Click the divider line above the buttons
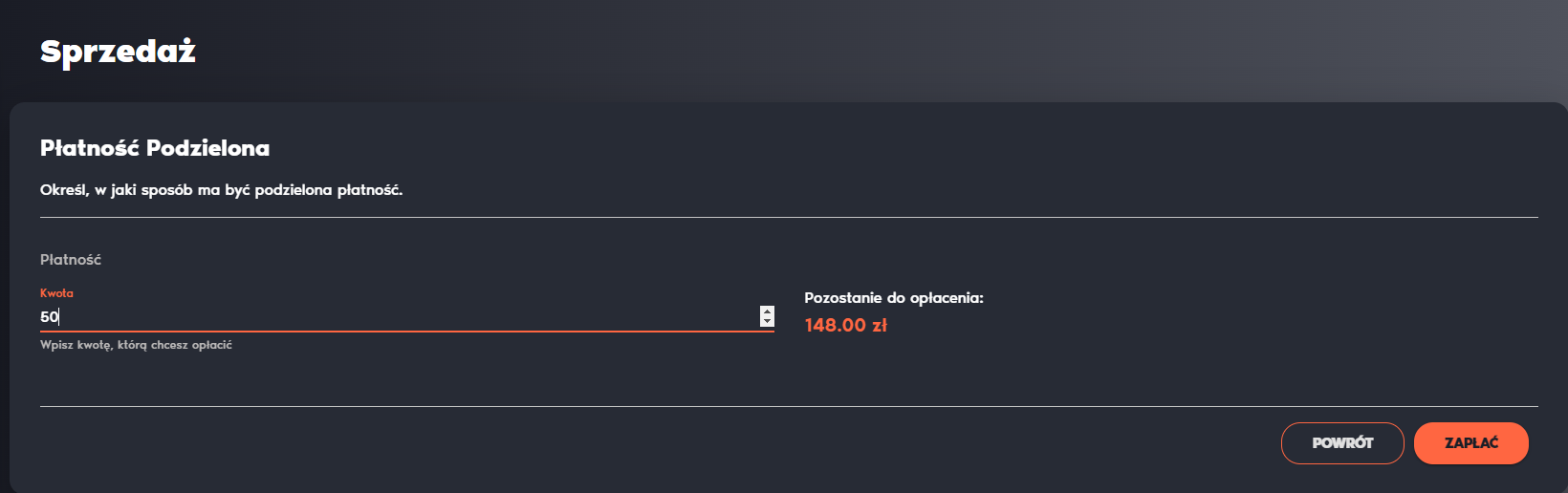1568x493 pixels. coord(789,407)
